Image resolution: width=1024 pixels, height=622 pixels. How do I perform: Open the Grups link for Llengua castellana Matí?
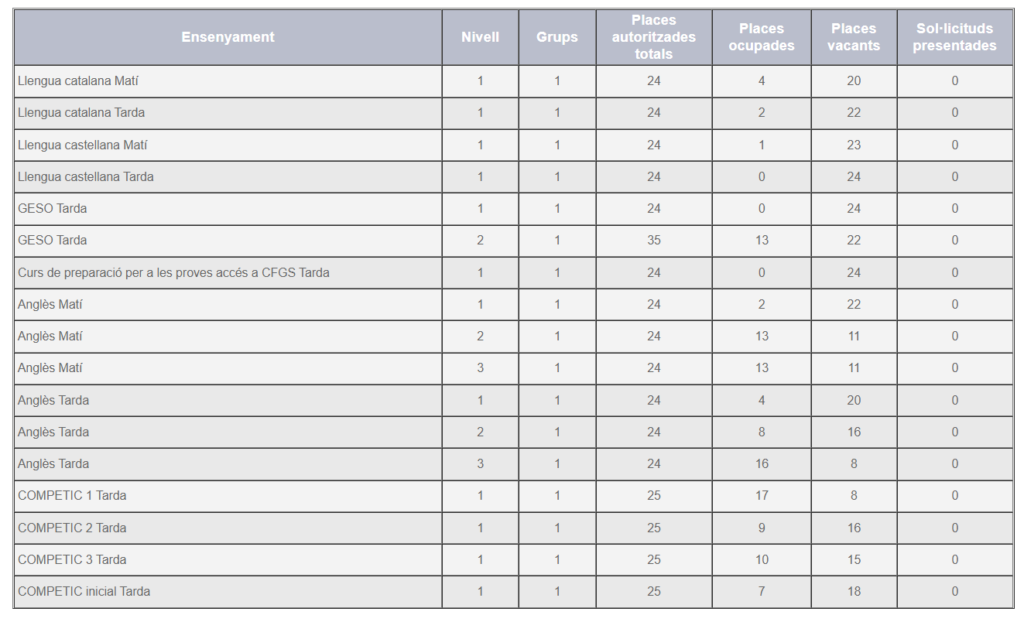tap(557, 145)
